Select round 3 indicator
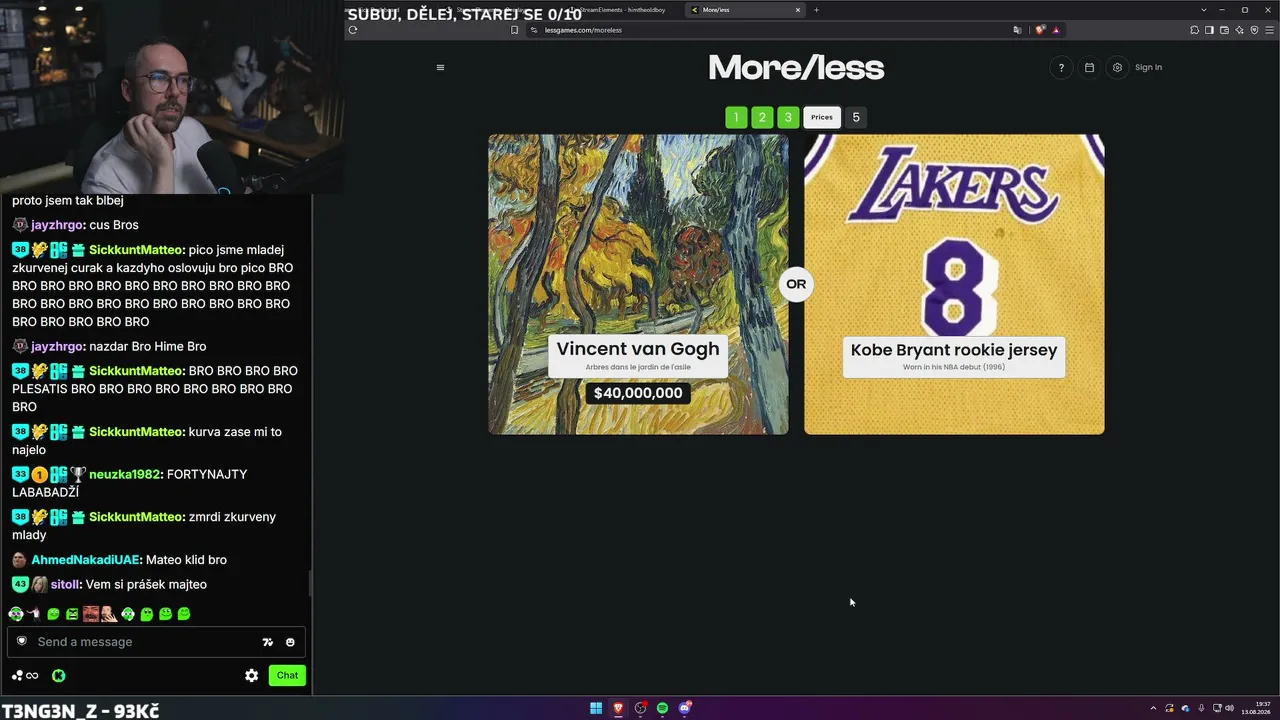This screenshot has height=720, width=1280. pyautogui.click(x=788, y=117)
